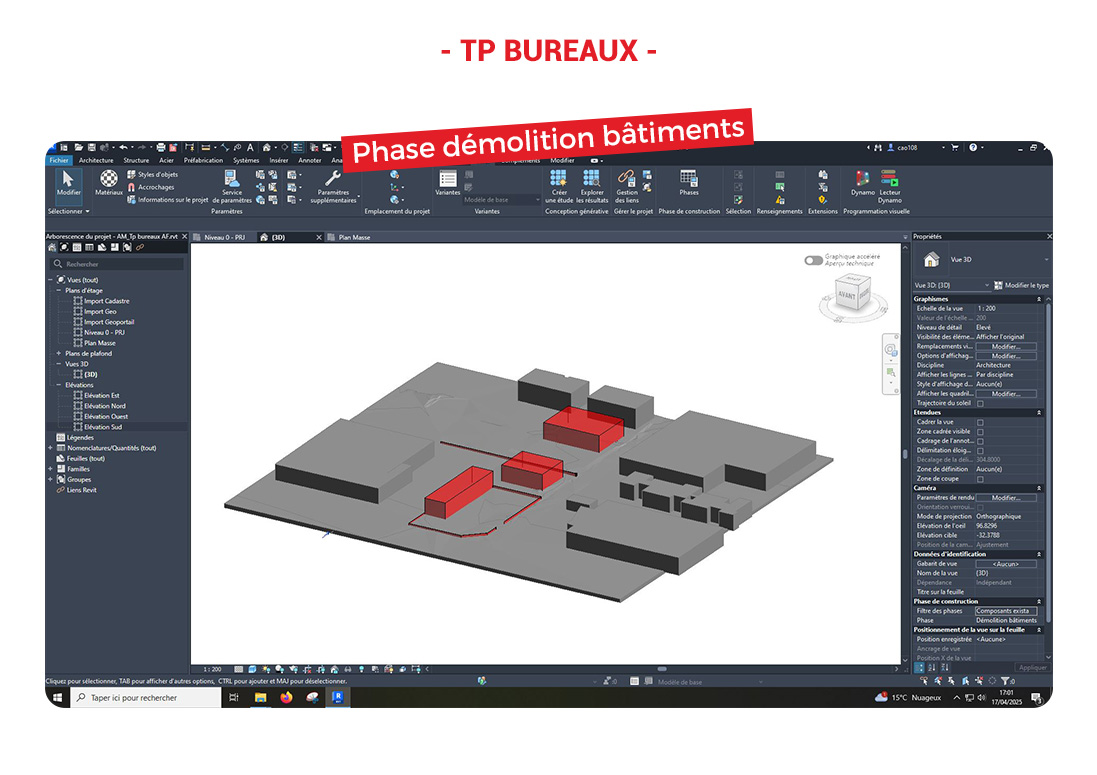Click the selection filter funnel icon
1097x775 pixels.
click(x=1005, y=681)
